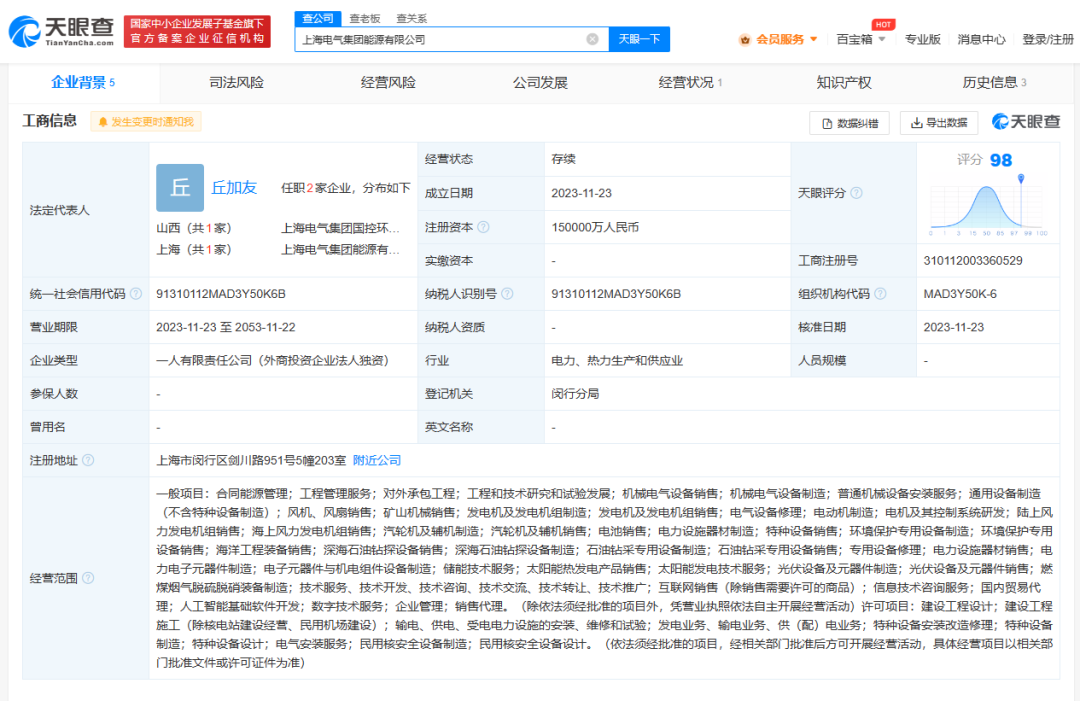
Task: Select the 查老板 search tab
Action: point(365,18)
